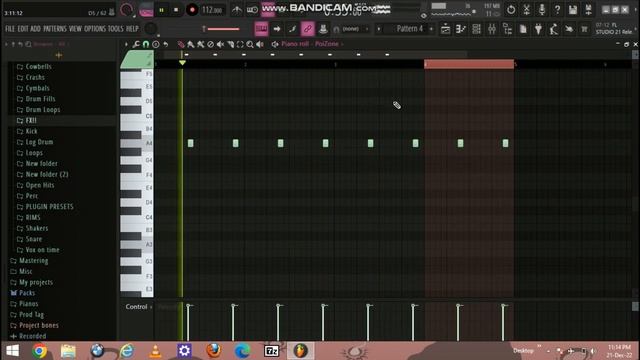Click the red timeline selection region
The image size is (640, 360).
click(469, 64)
